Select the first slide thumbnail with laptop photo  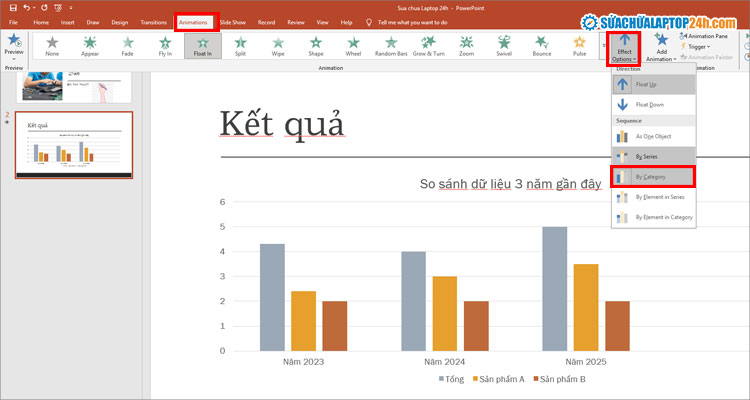tap(74, 87)
